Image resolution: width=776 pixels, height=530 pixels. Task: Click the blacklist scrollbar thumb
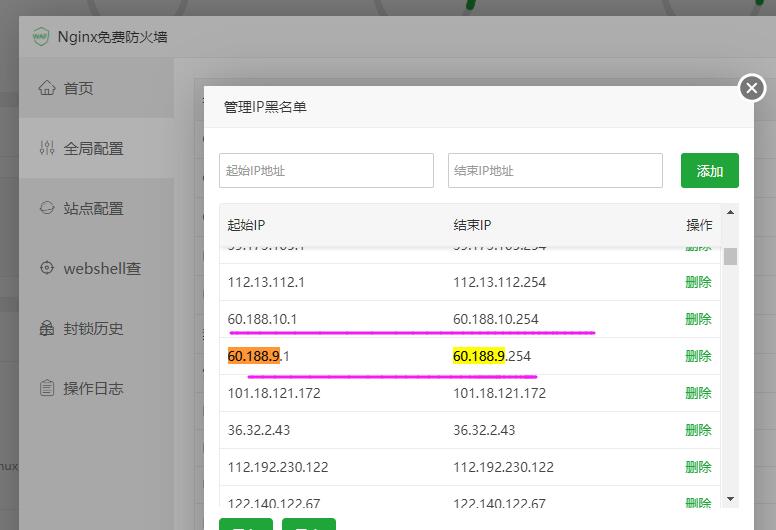[730, 256]
